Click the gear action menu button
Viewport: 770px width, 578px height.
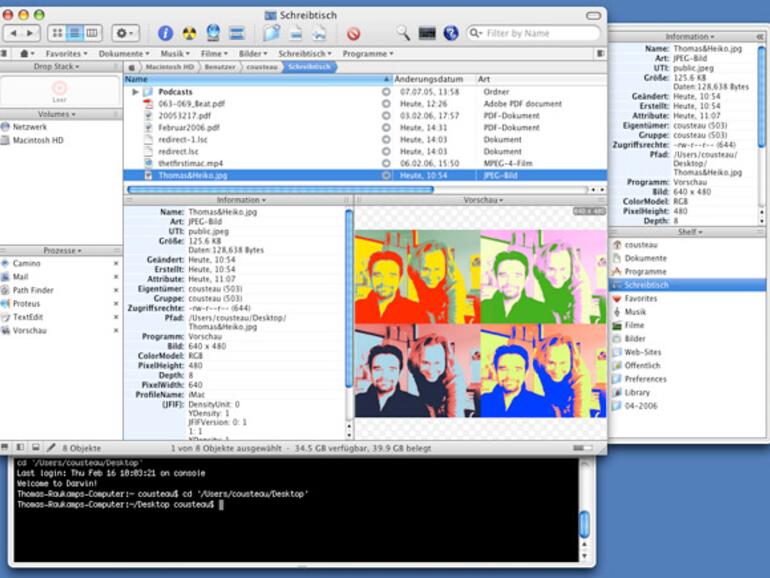(x=126, y=33)
